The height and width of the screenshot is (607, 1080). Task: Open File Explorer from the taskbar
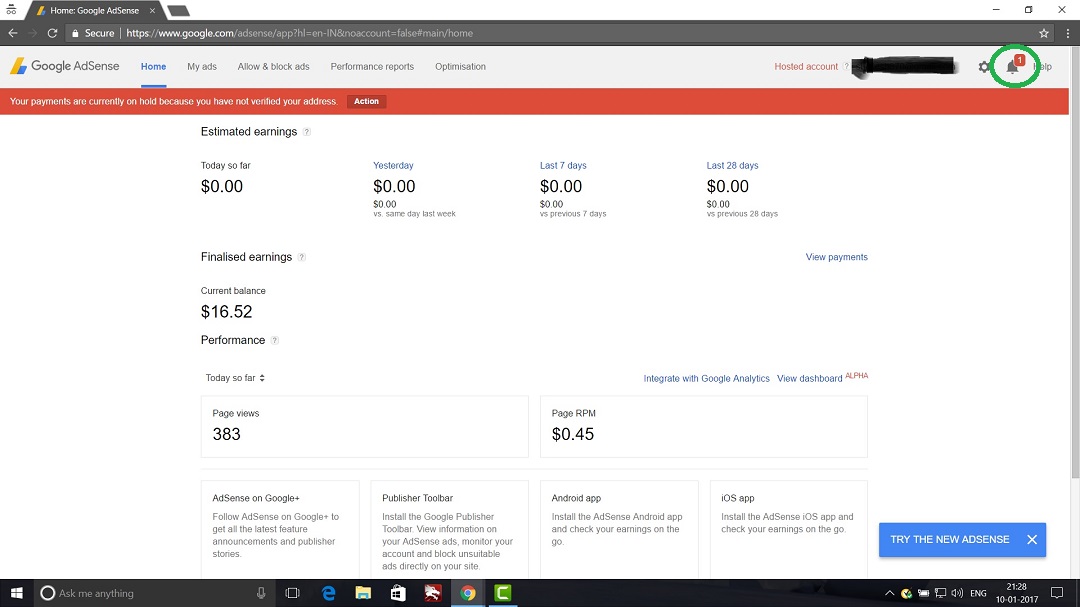pyautogui.click(x=363, y=593)
